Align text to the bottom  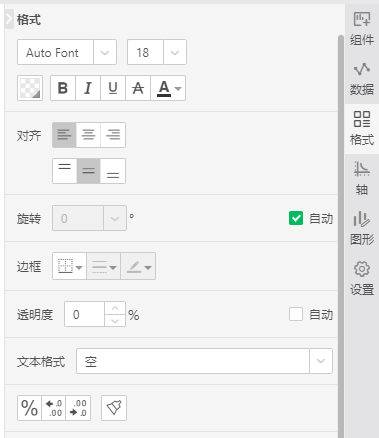coord(113,171)
